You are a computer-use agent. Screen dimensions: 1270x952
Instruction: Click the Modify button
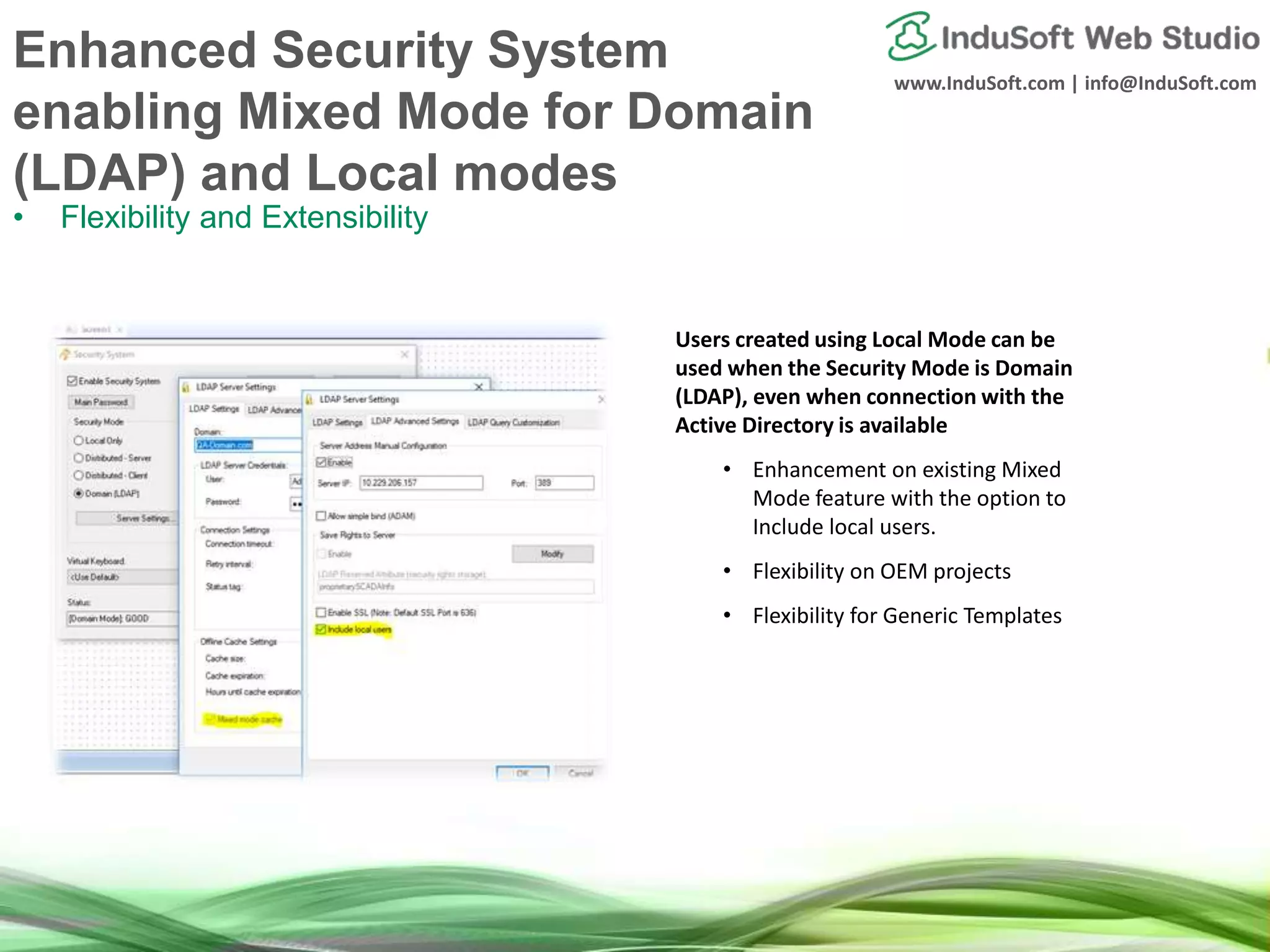click(553, 554)
